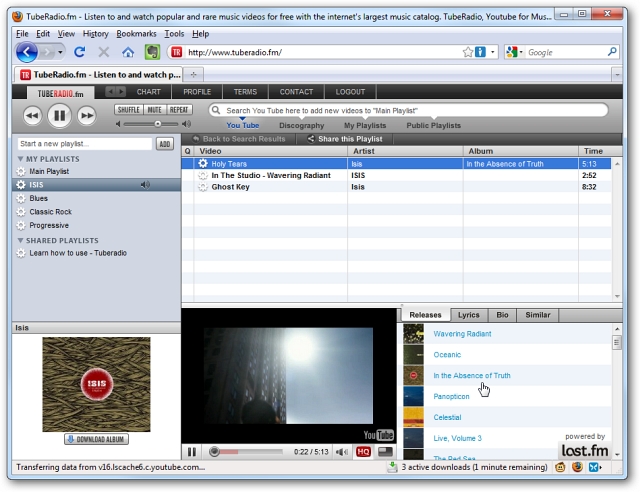Viewport: 640px width, 492px height.
Task: Collapse the Shared Playlists section
Action: pyautogui.click(x=19, y=241)
